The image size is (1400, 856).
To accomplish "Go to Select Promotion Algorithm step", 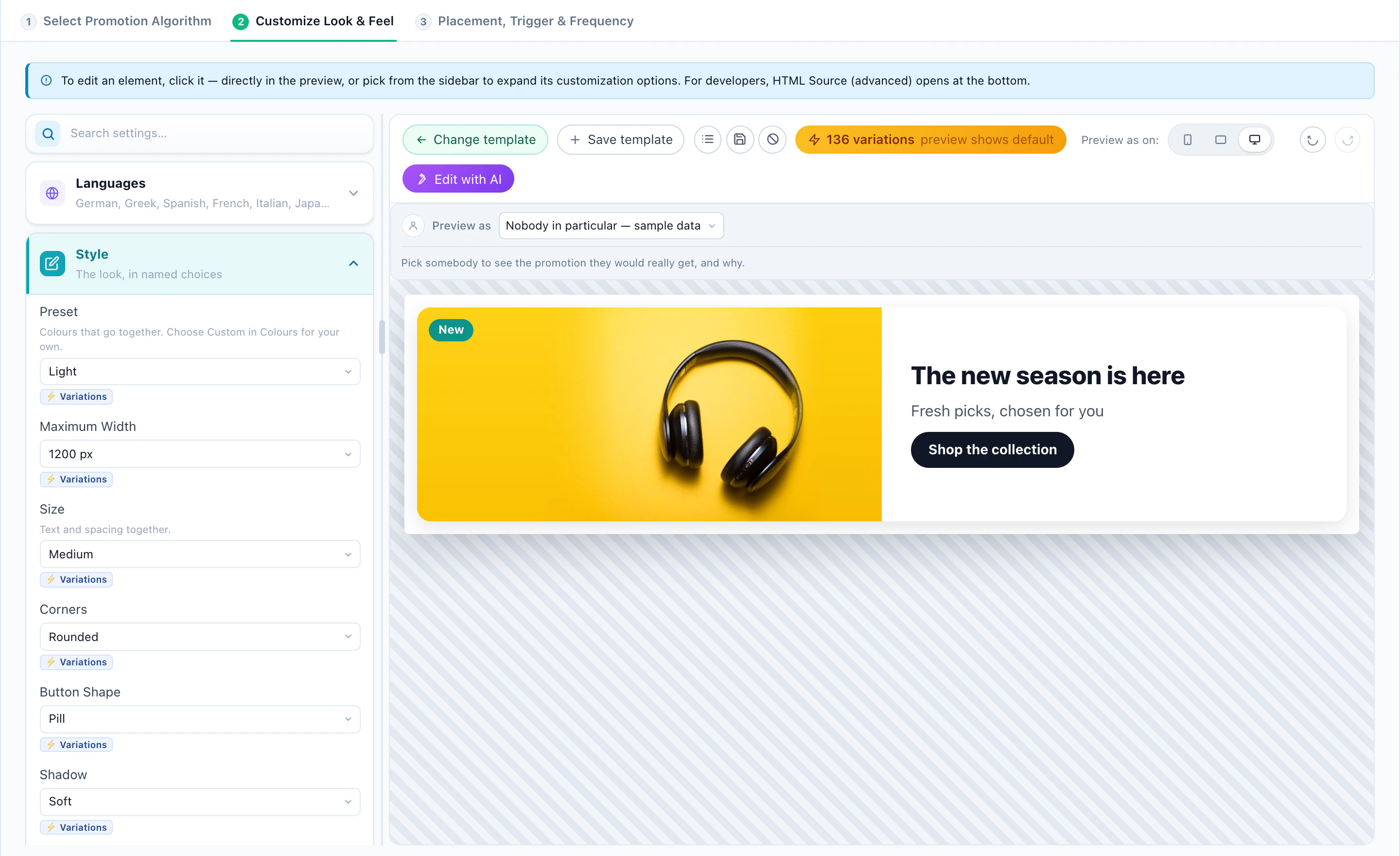I will click(x=117, y=21).
